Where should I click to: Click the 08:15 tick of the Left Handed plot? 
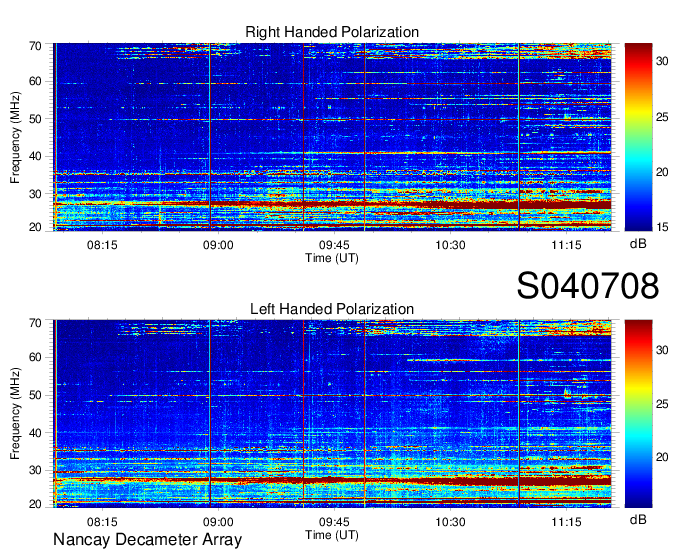pyautogui.click(x=102, y=522)
